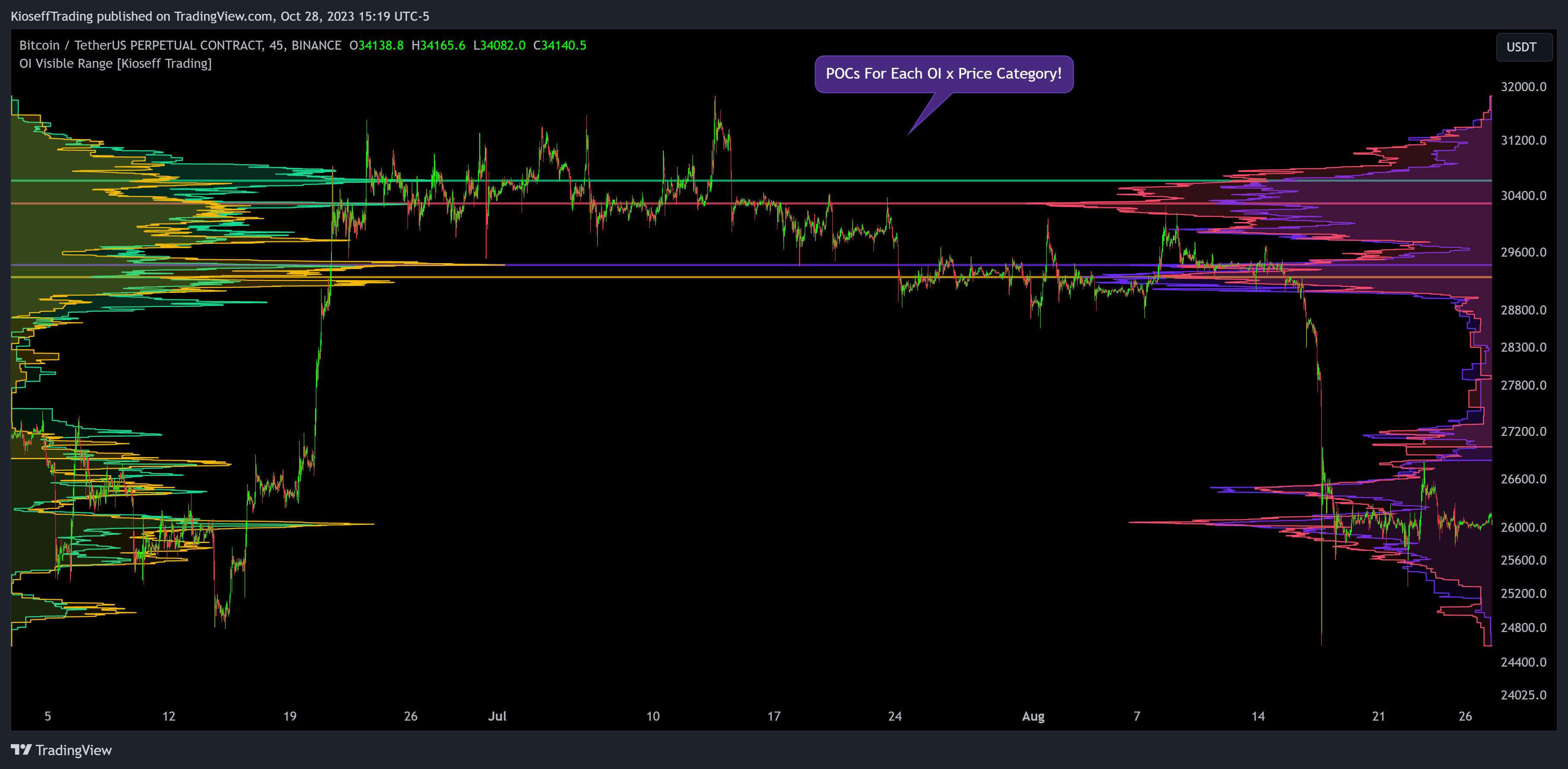Click the 24025.0 price axis label

(x=1523, y=695)
